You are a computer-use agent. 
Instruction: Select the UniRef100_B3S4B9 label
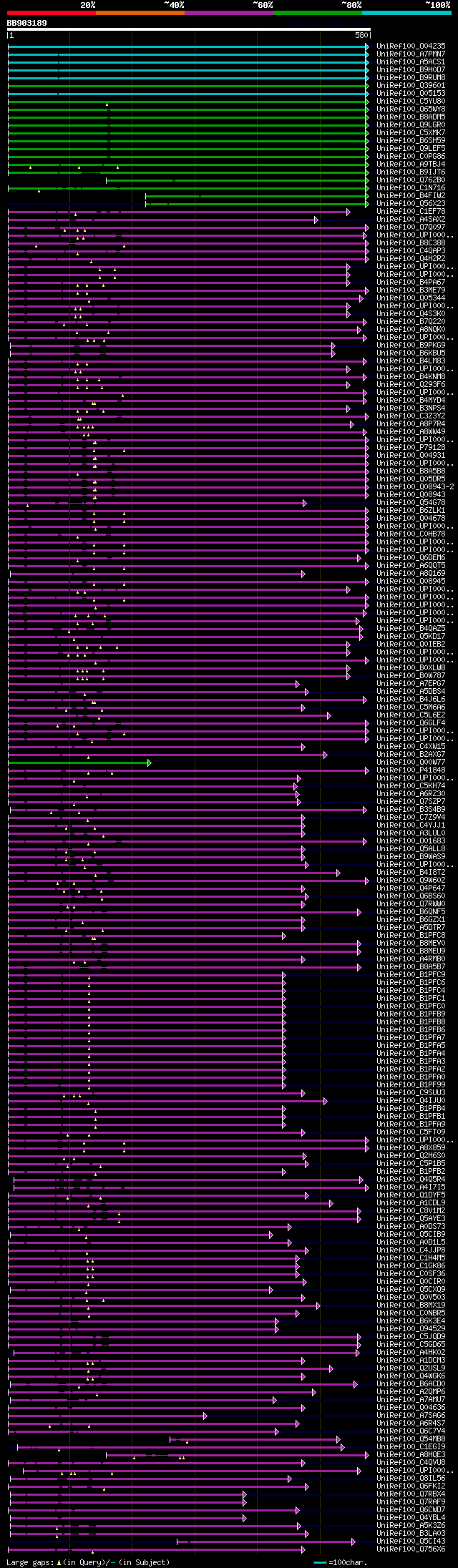pyautogui.click(x=411, y=809)
